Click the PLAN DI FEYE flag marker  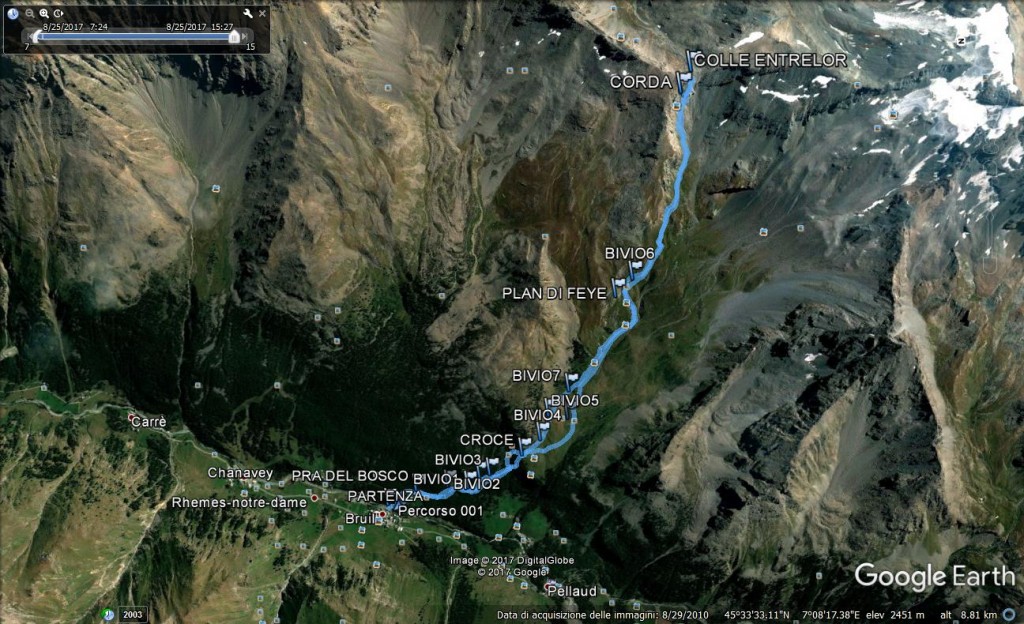(x=618, y=287)
